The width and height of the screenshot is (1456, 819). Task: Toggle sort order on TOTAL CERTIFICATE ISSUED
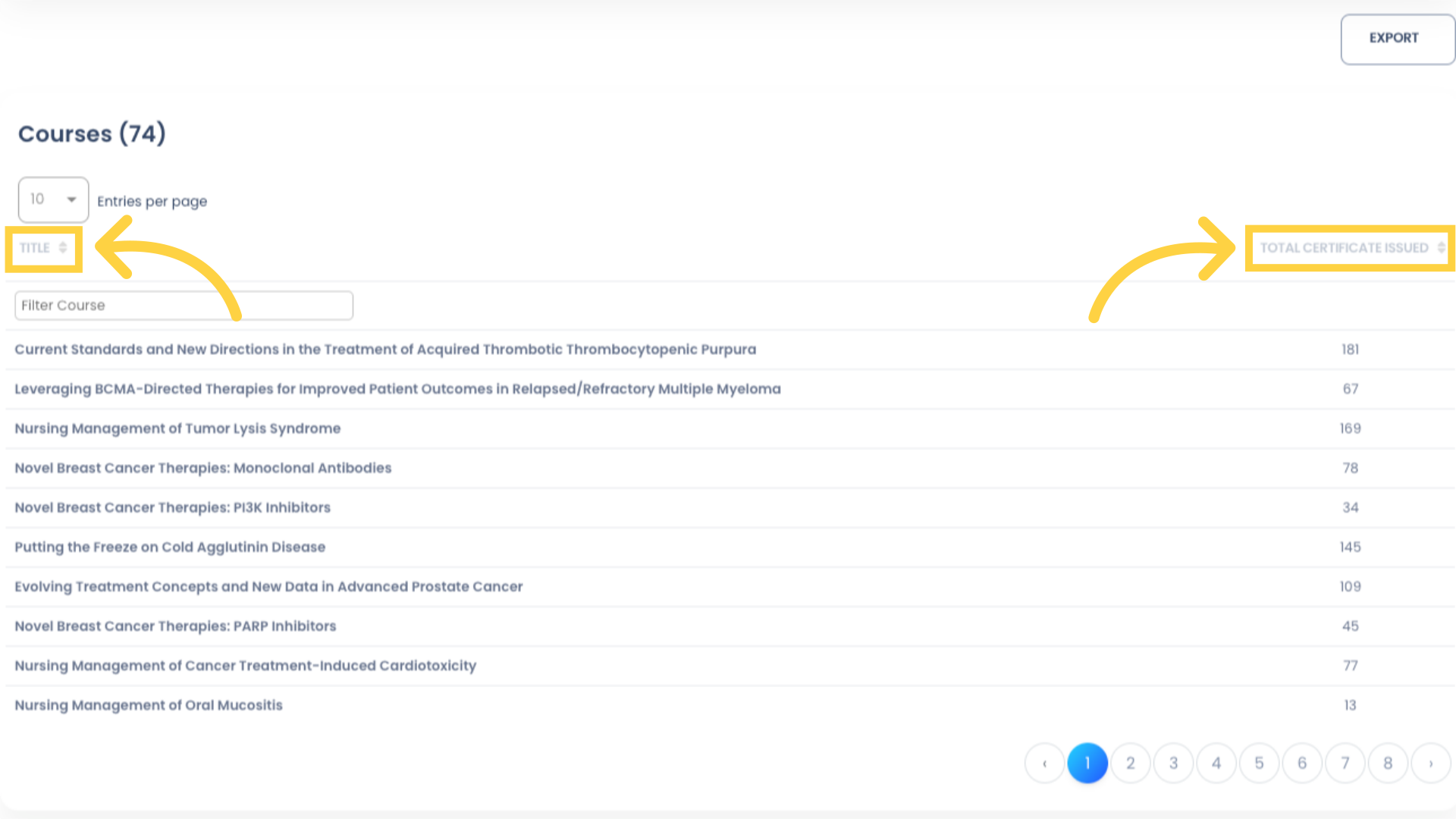coord(1348,247)
